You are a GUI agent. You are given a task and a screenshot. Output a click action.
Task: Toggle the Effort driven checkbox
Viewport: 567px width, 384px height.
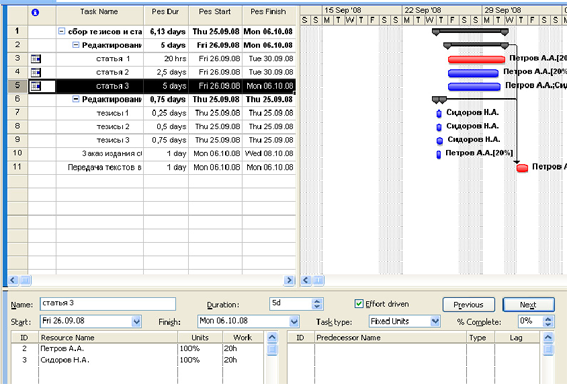coord(359,304)
